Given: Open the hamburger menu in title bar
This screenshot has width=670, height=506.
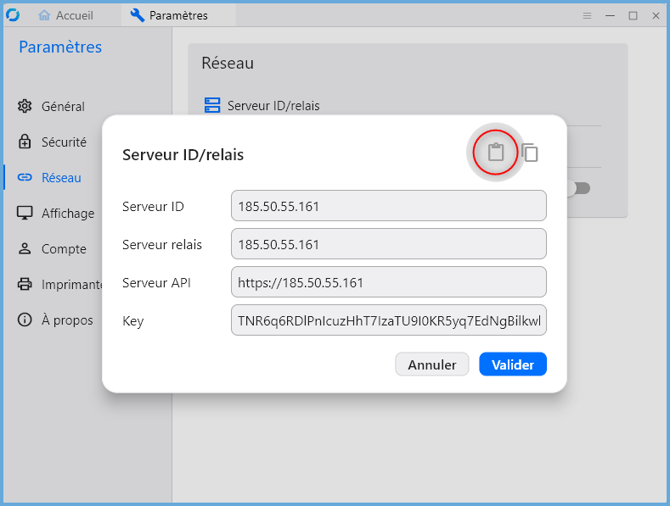Looking at the screenshot, I should pyautogui.click(x=587, y=16).
